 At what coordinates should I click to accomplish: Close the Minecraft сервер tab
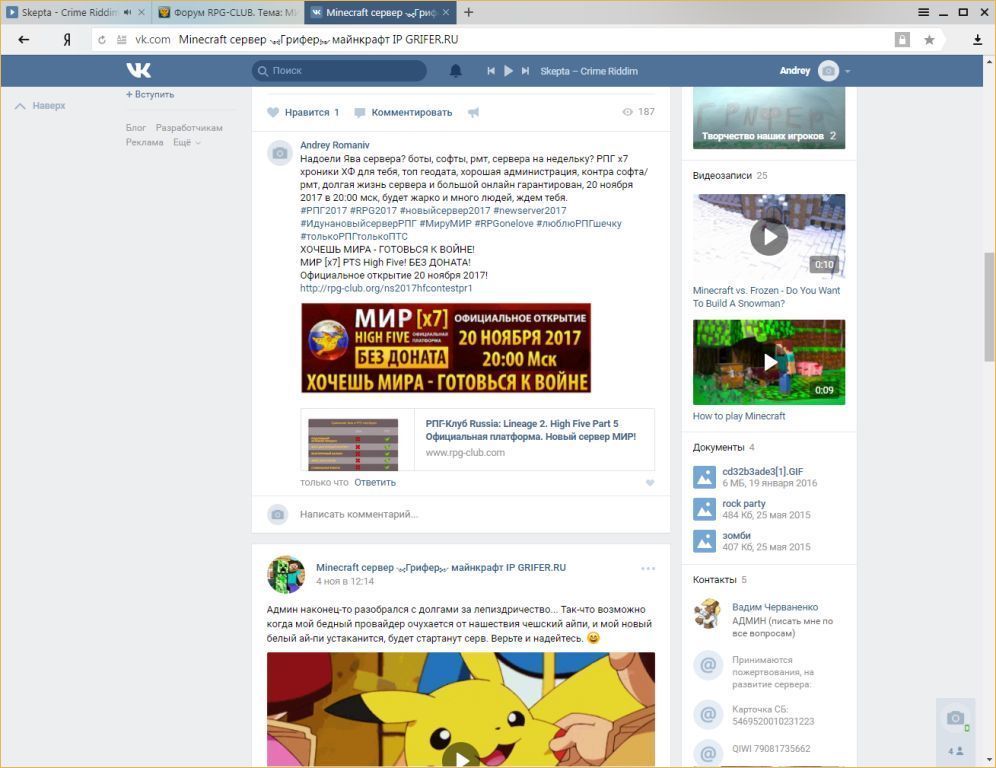pos(446,12)
